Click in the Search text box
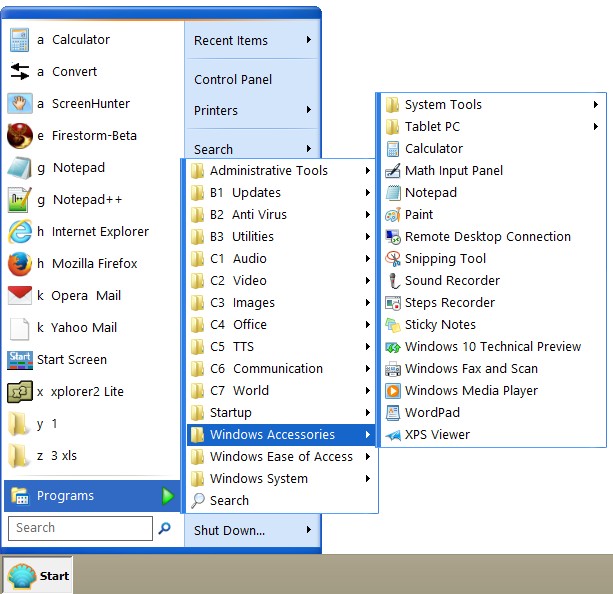This screenshot has width=613, height=594. [x=80, y=528]
